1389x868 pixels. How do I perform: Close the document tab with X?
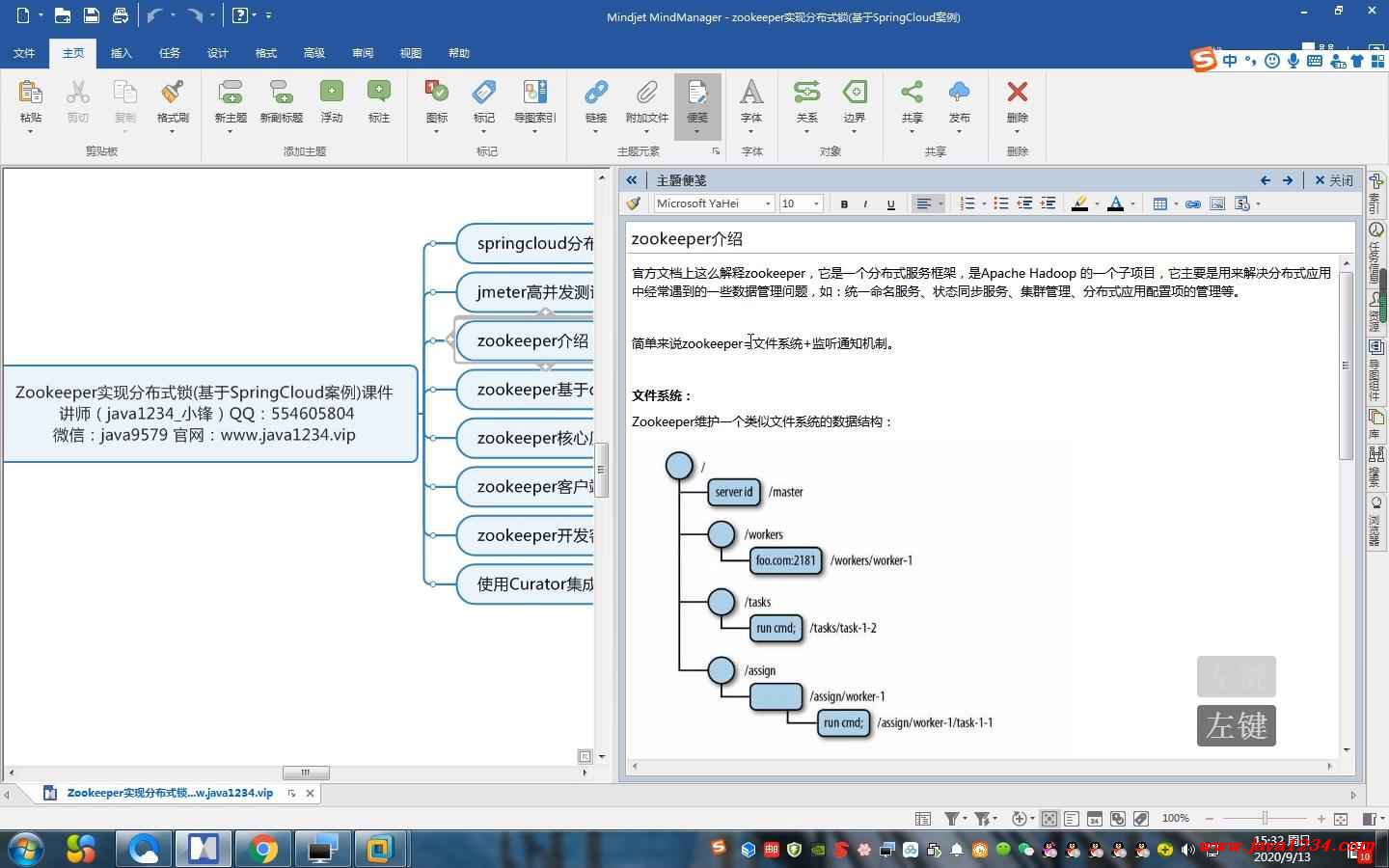[310, 793]
